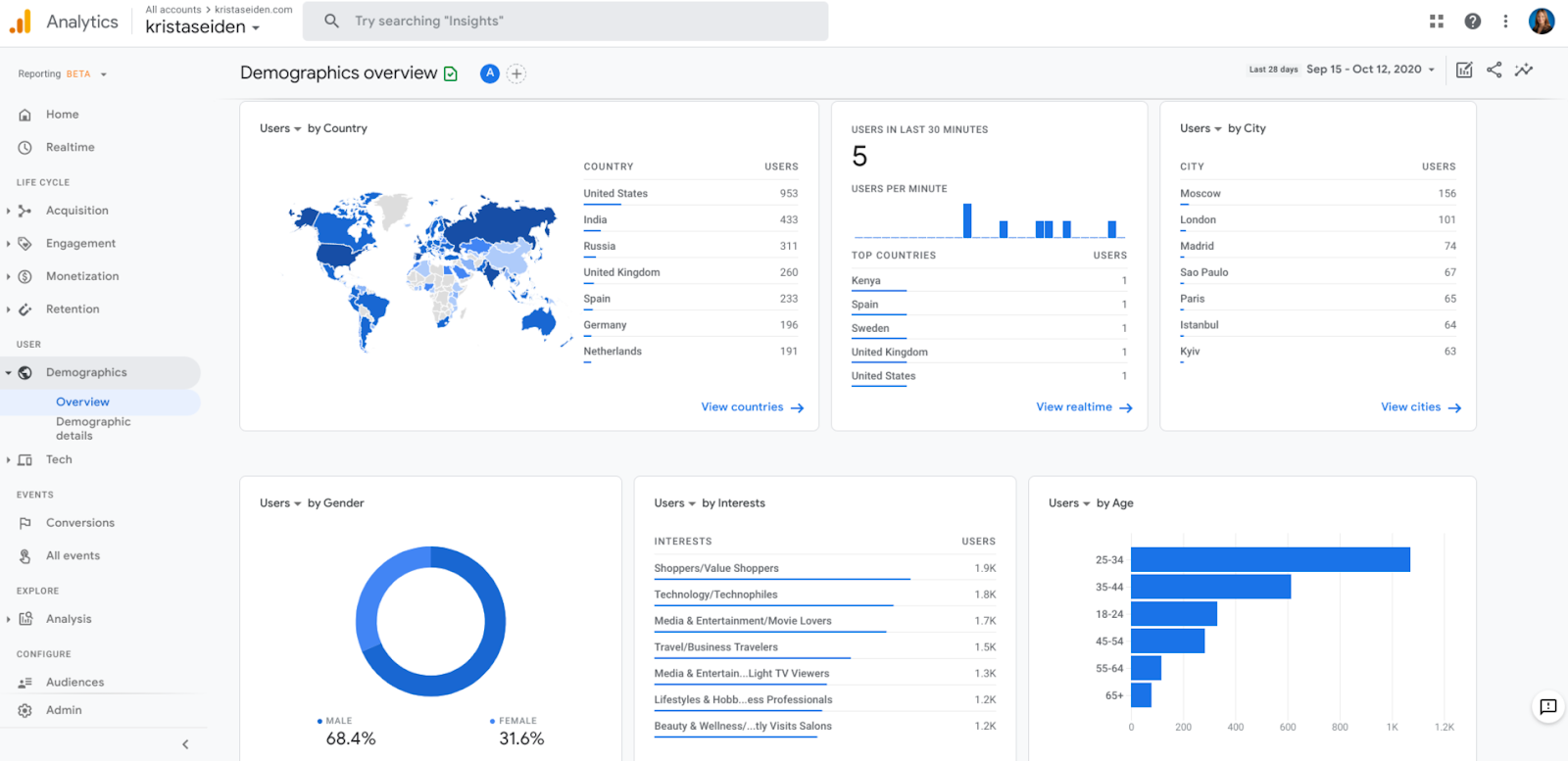Add a comparison with the plus icon
The image size is (1568, 761).
[x=516, y=73]
